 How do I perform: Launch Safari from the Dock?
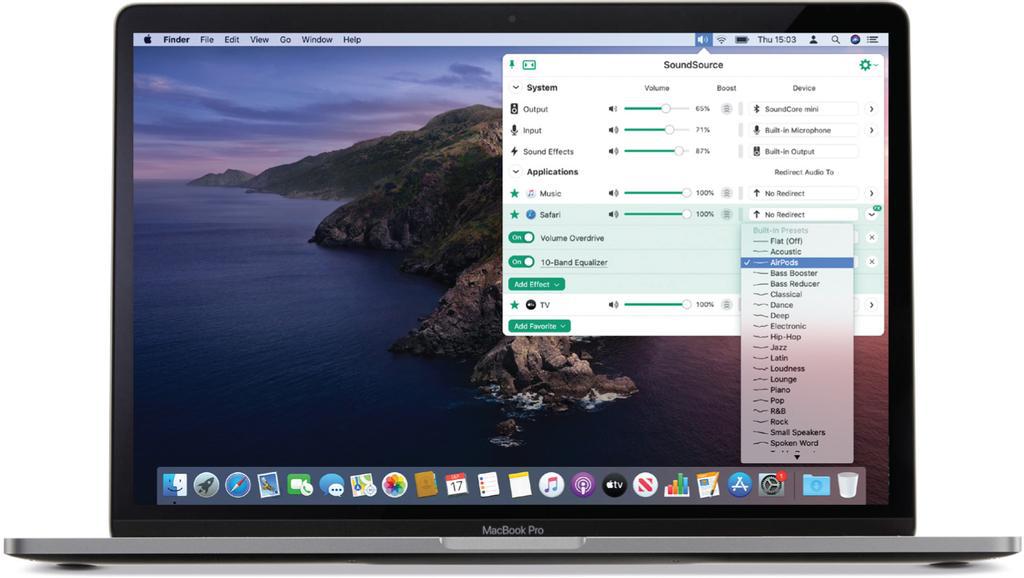pos(238,485)
